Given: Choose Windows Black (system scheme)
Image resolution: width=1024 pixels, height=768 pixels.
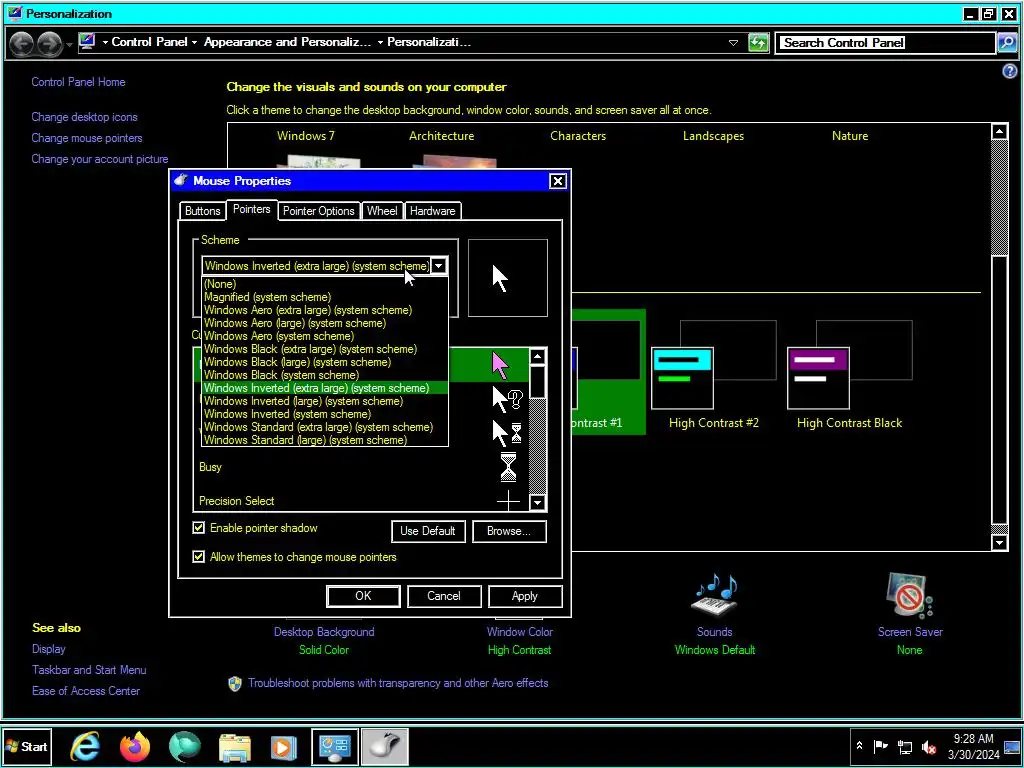Looking at the screenshot, I should click(x=325, y=376).
